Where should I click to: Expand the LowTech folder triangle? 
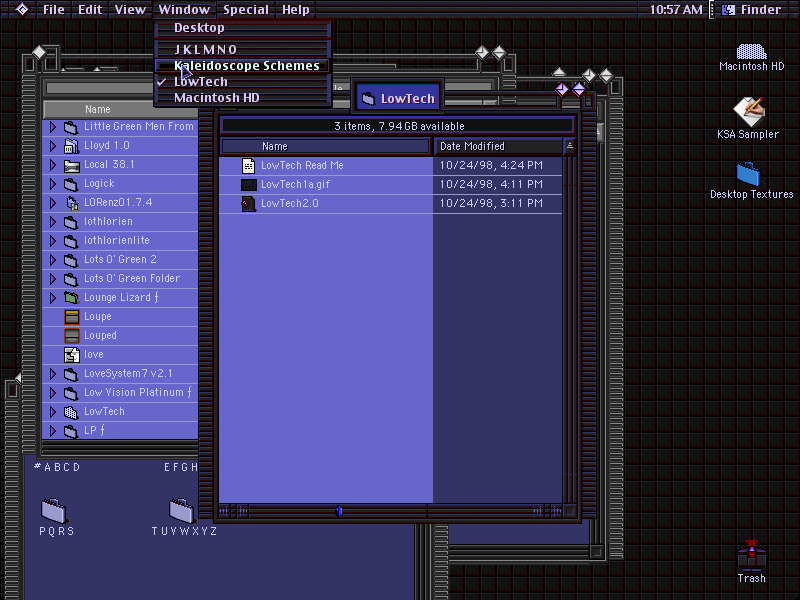tap(53, 412)
